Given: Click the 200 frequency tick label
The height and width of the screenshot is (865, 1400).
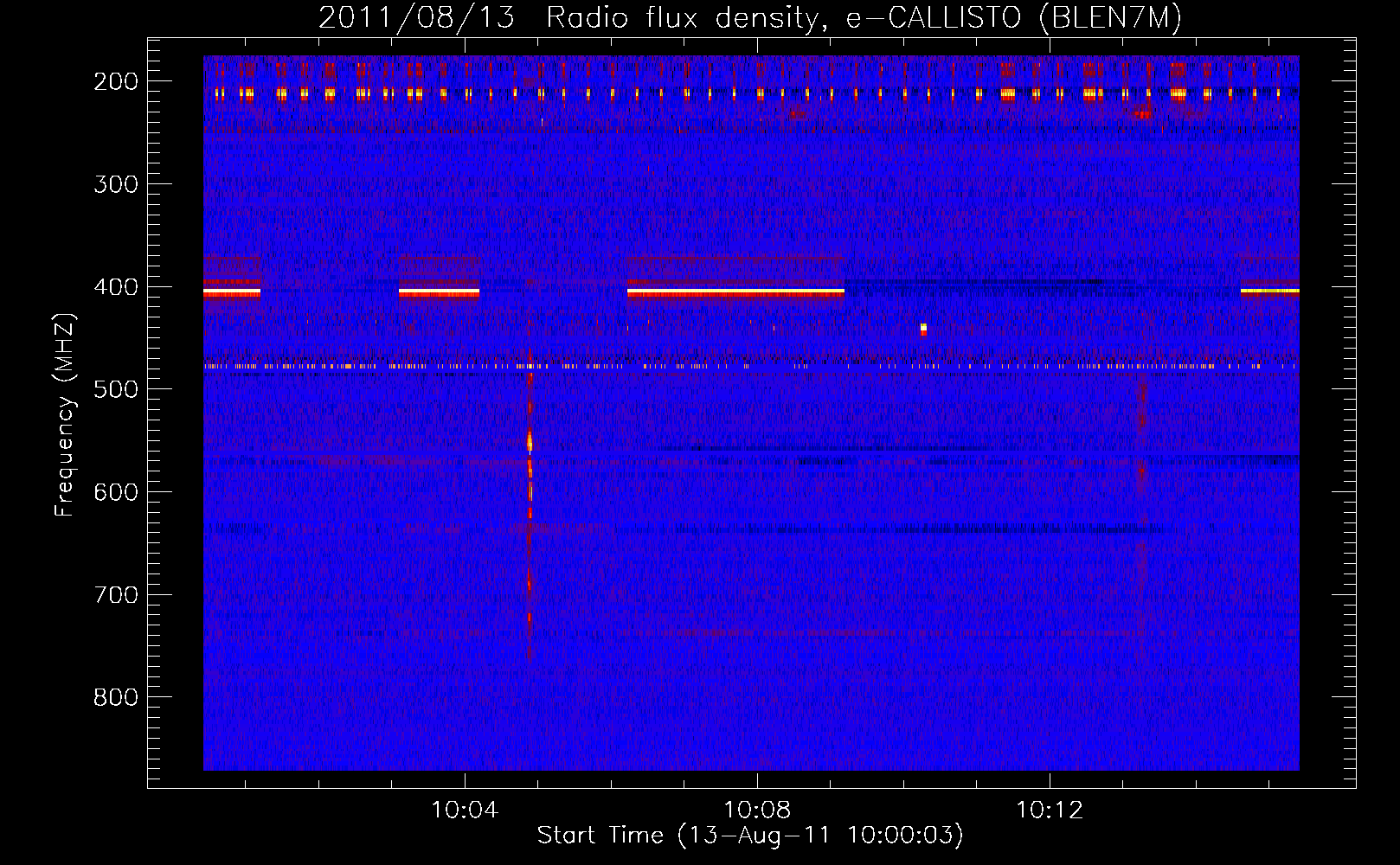Looking at the screenshot, I should [116, 81].
